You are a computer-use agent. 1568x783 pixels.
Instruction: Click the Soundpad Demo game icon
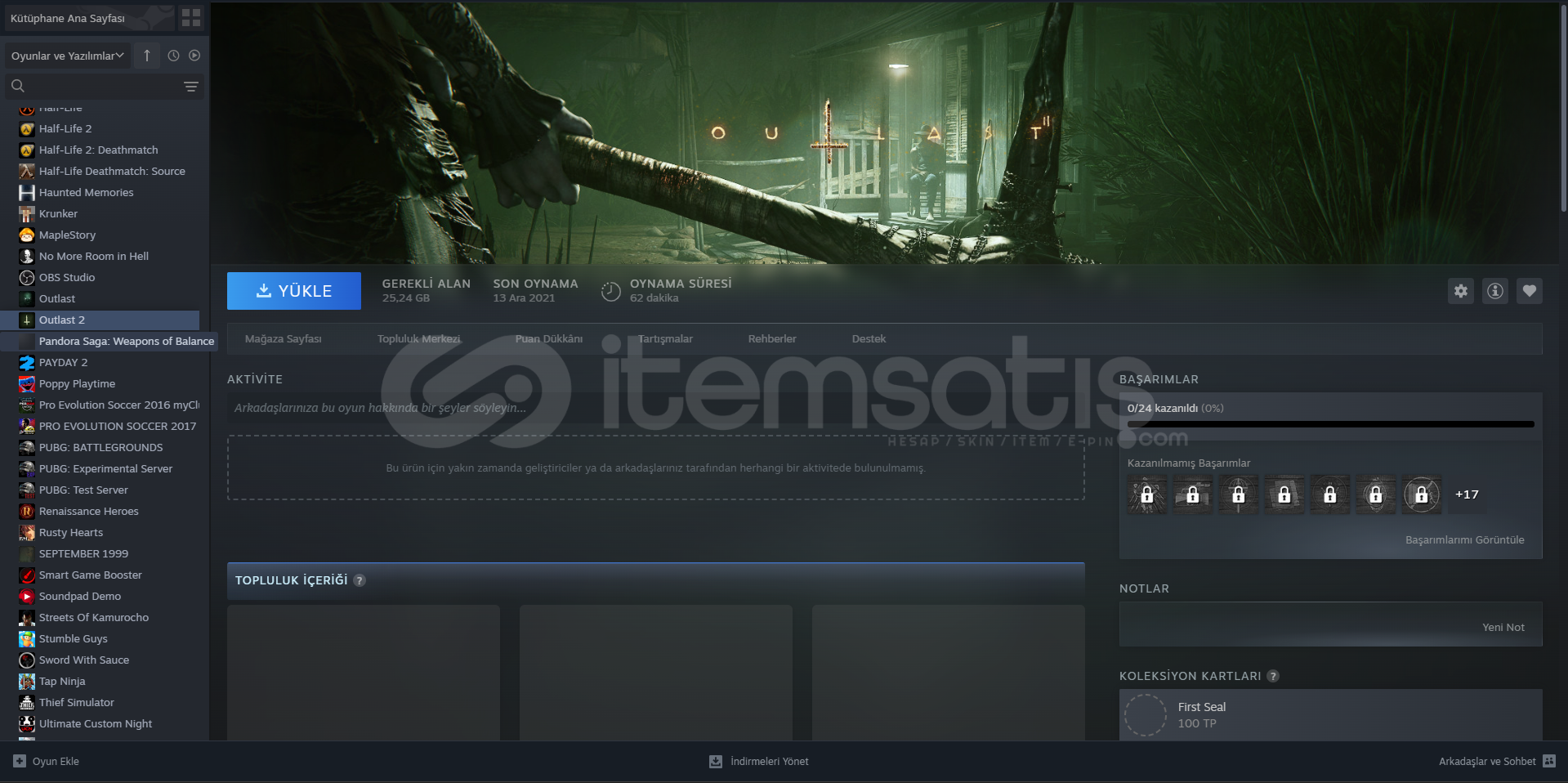click(x=27, y=596)
